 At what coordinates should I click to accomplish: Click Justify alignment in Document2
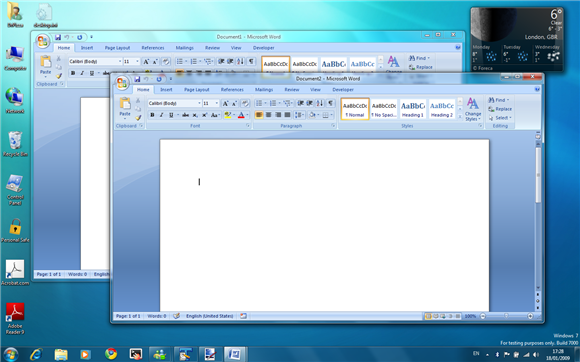tap(287, 115)
